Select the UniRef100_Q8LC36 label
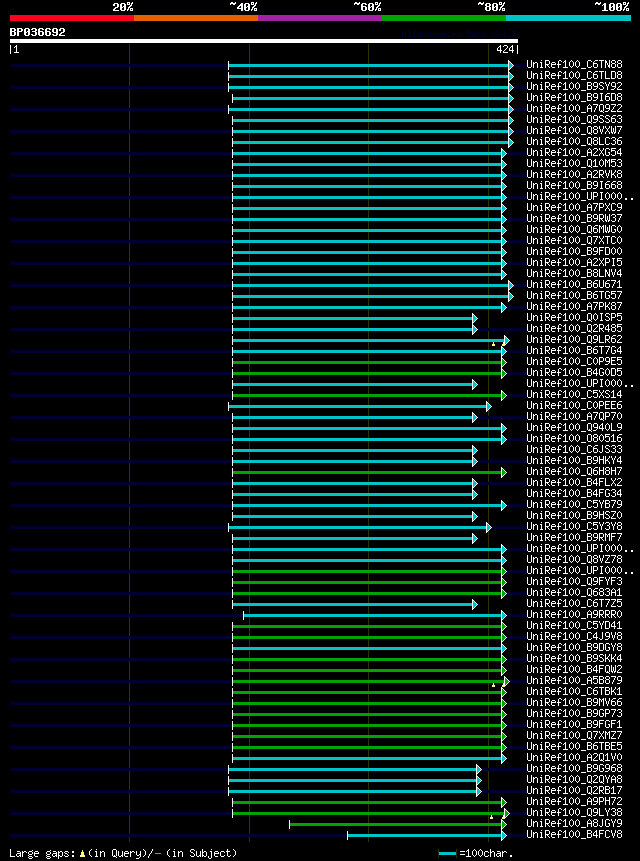This screenshot has width=640, height=861. coord(574,142)
